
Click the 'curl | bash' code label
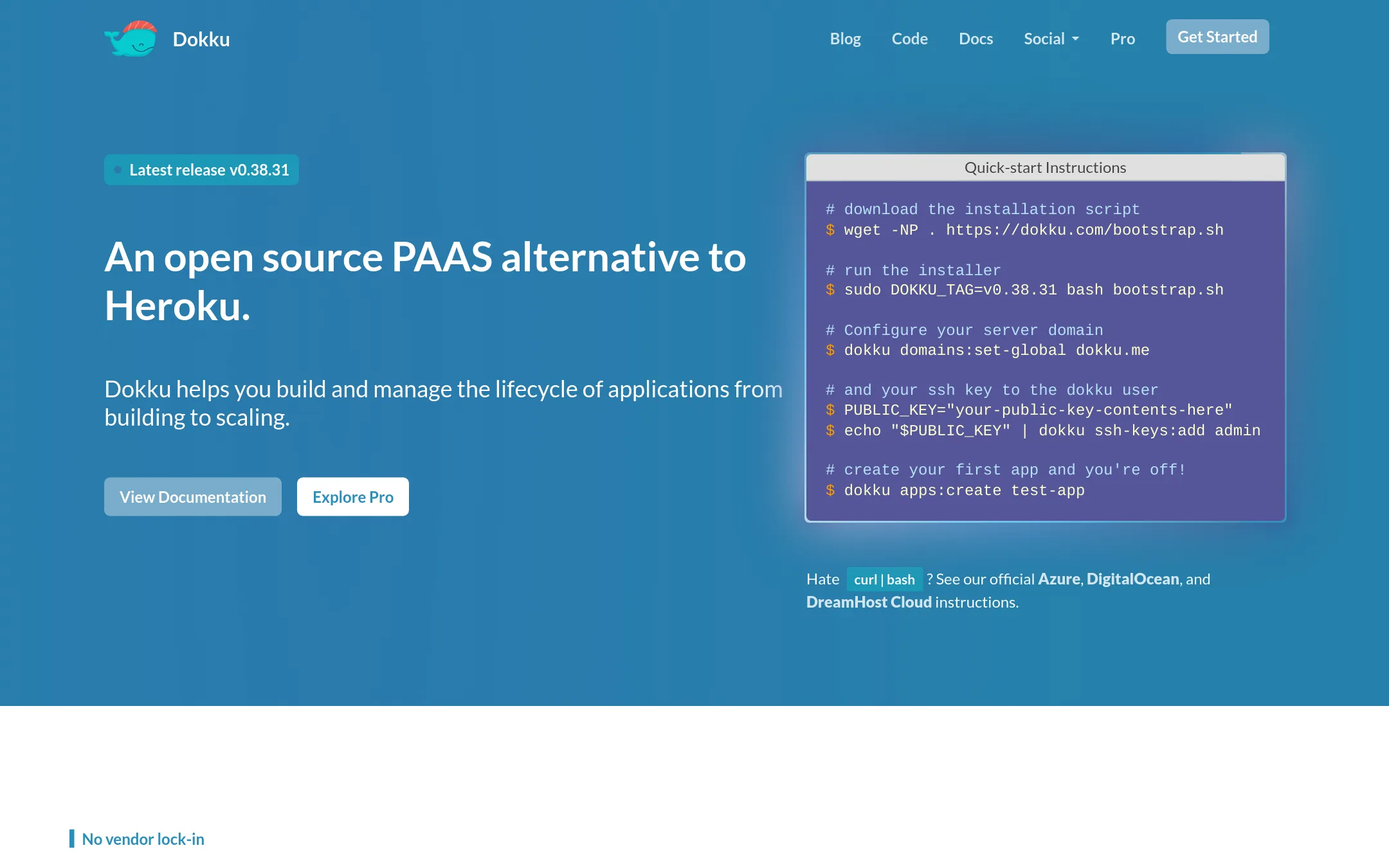point(884,579)
